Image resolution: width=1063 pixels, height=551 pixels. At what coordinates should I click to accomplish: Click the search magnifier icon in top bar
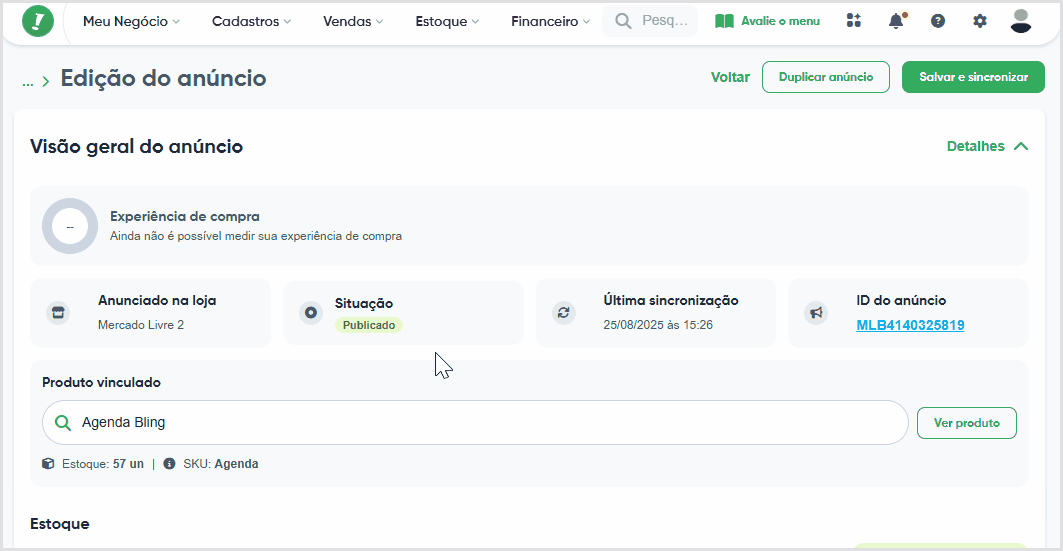623,21
